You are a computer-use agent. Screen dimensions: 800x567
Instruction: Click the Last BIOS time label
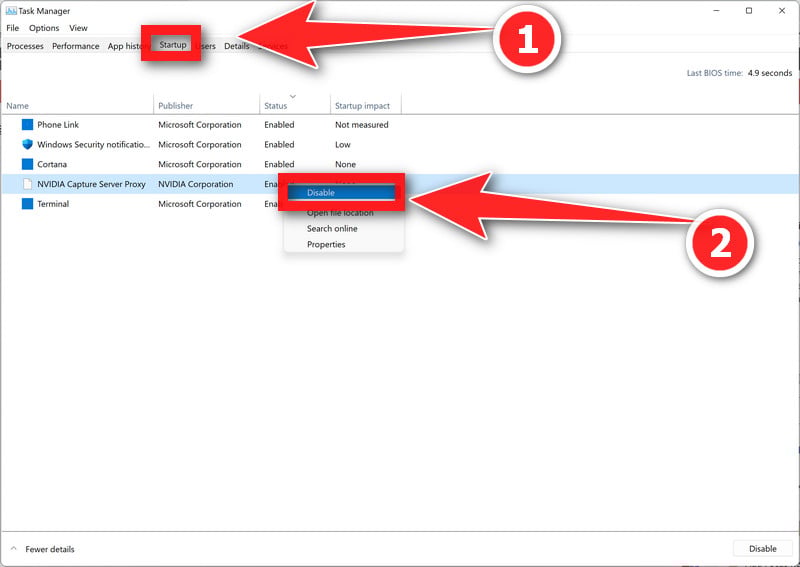(714, 73)
